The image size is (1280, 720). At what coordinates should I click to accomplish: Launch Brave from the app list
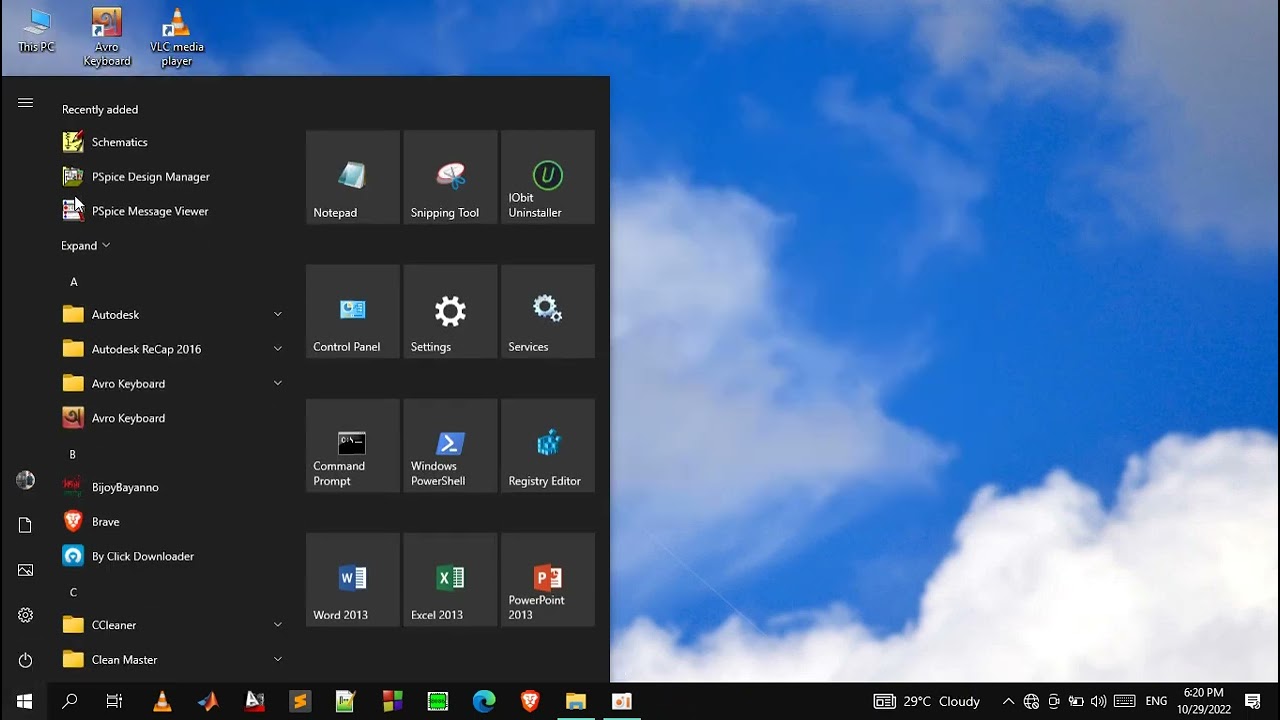174,522
